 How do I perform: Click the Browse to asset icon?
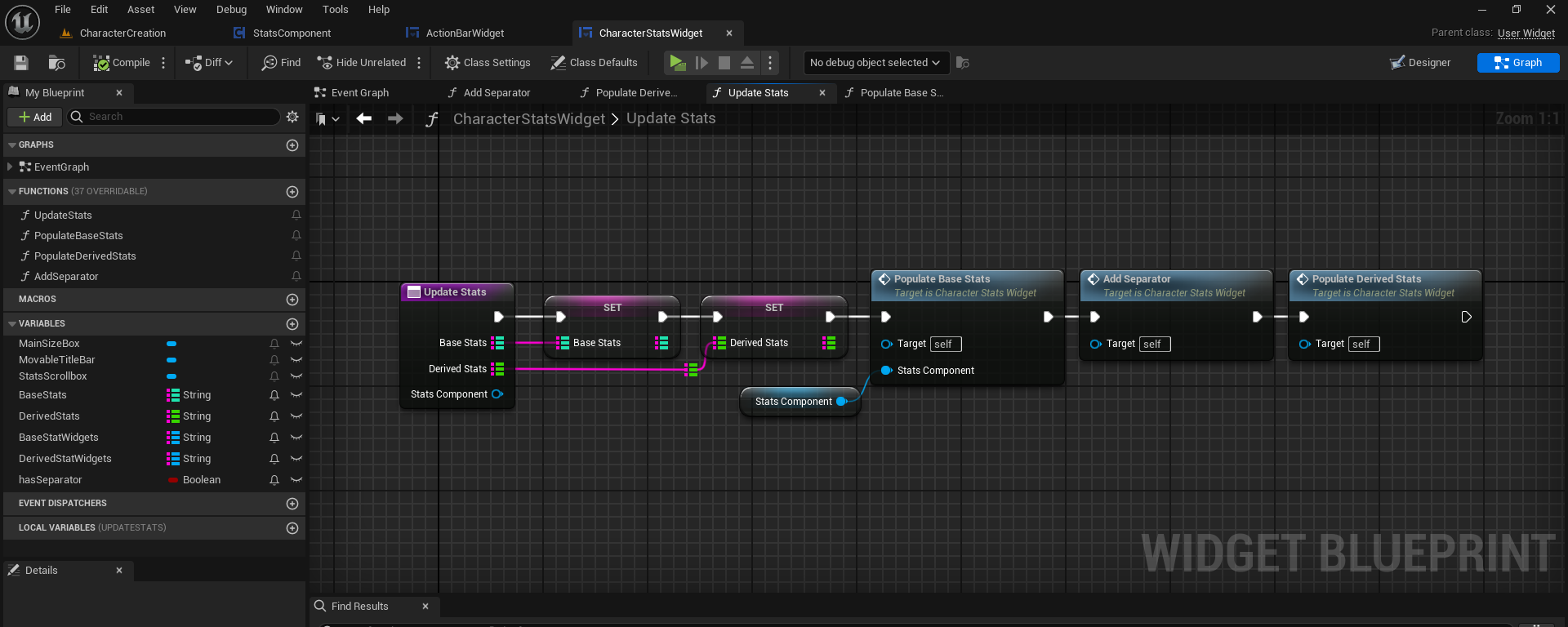coord(56,63)
